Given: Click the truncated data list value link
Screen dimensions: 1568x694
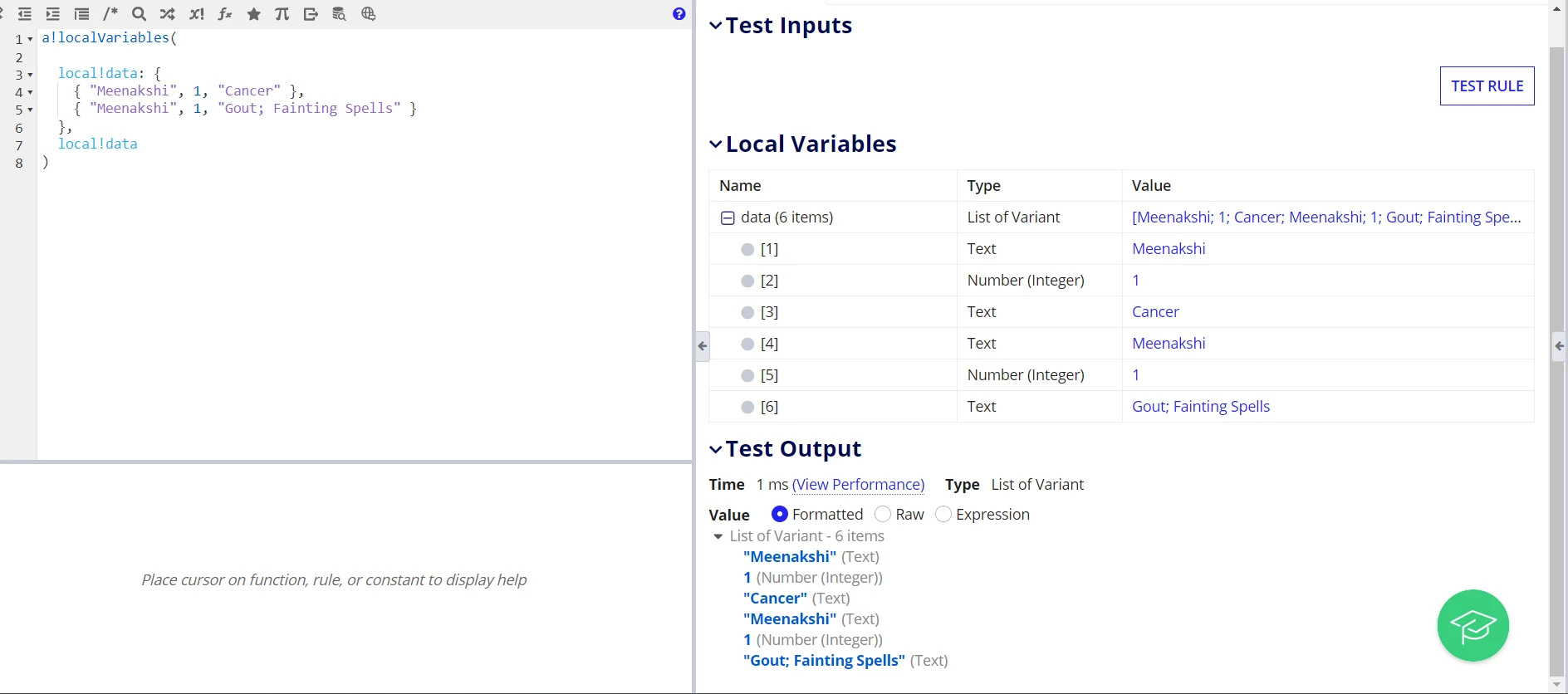Looking at the screenshot, I should point(1326,217).
